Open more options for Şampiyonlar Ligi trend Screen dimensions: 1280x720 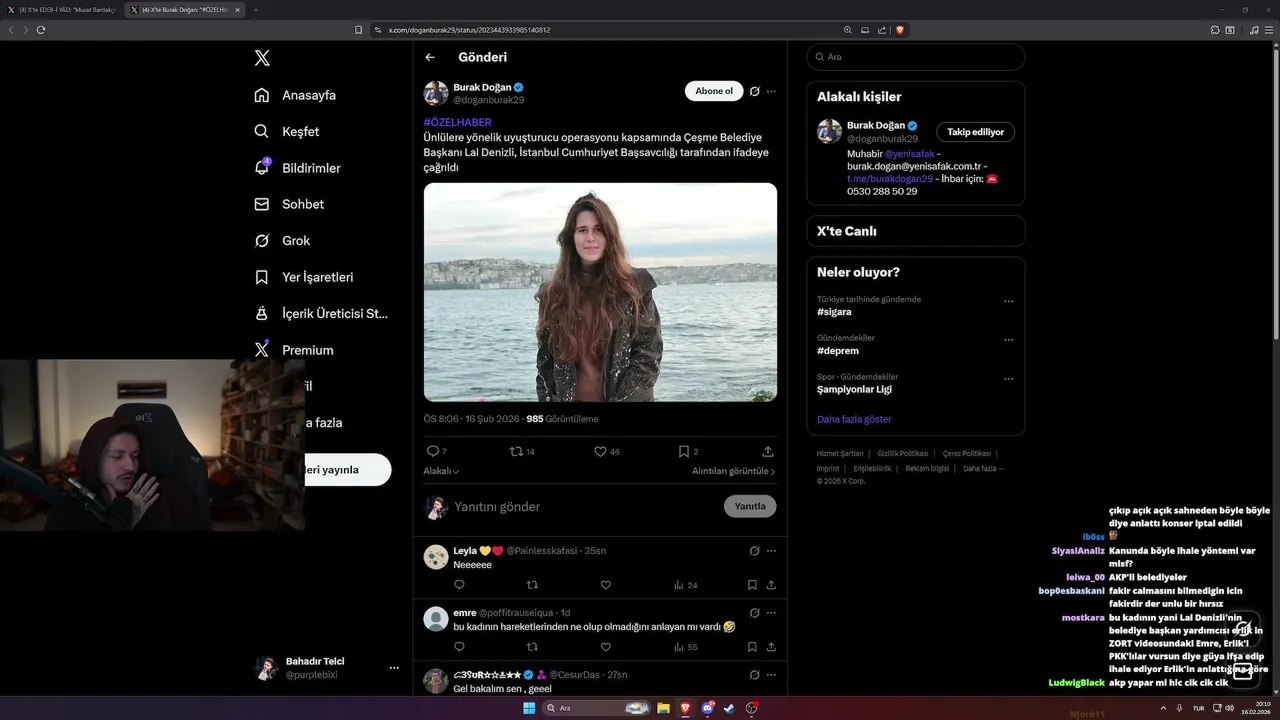click(1008, 379)
